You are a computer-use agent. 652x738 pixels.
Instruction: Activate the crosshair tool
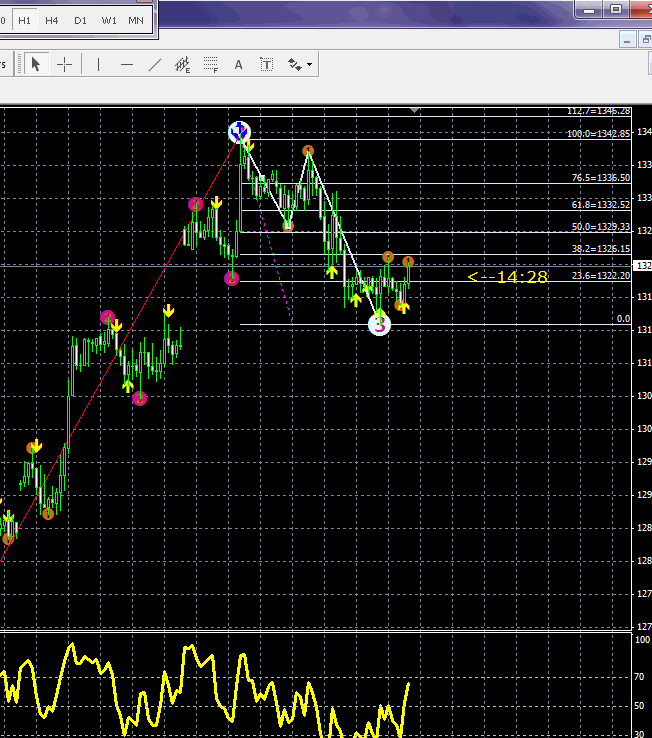[64, 64]
